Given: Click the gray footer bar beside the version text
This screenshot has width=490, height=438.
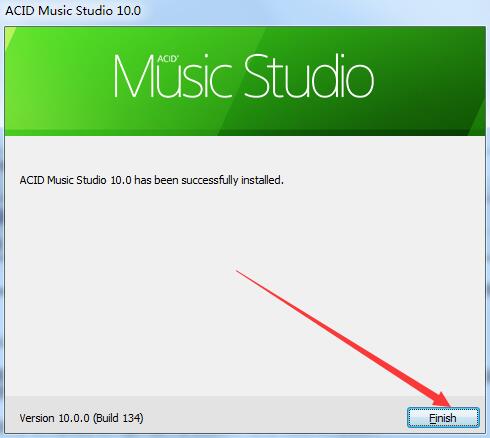Looking at the screenshot, I should point(273,417).
